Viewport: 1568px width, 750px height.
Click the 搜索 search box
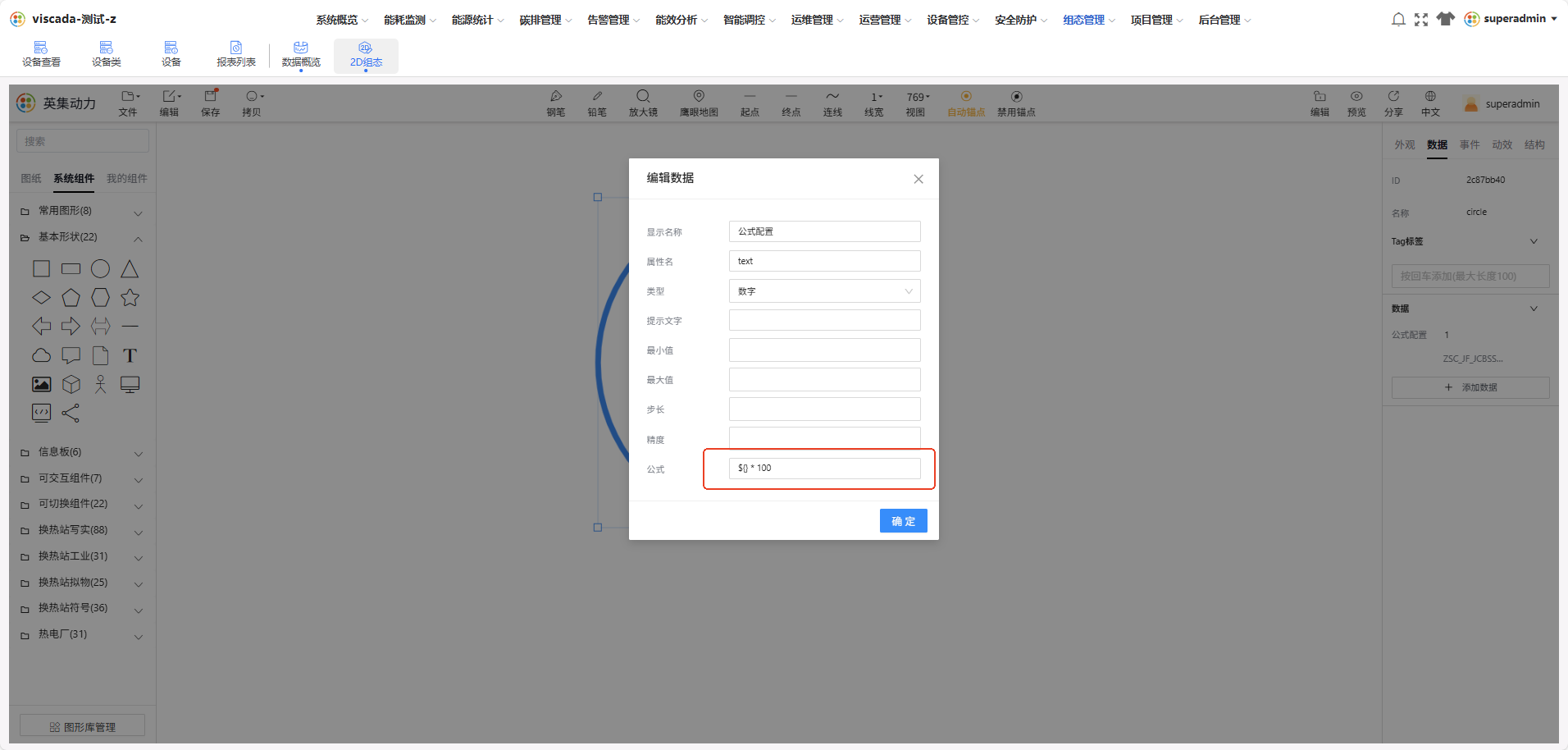point(83,141)
